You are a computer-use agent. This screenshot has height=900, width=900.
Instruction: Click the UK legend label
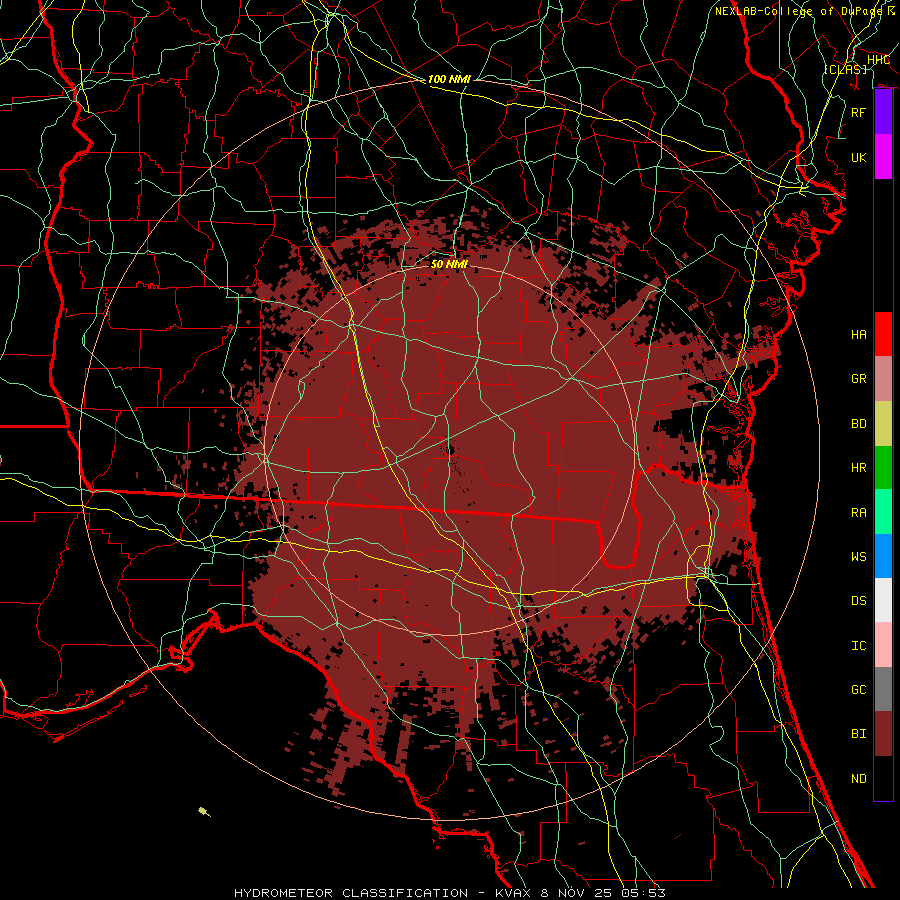point(858,157)
